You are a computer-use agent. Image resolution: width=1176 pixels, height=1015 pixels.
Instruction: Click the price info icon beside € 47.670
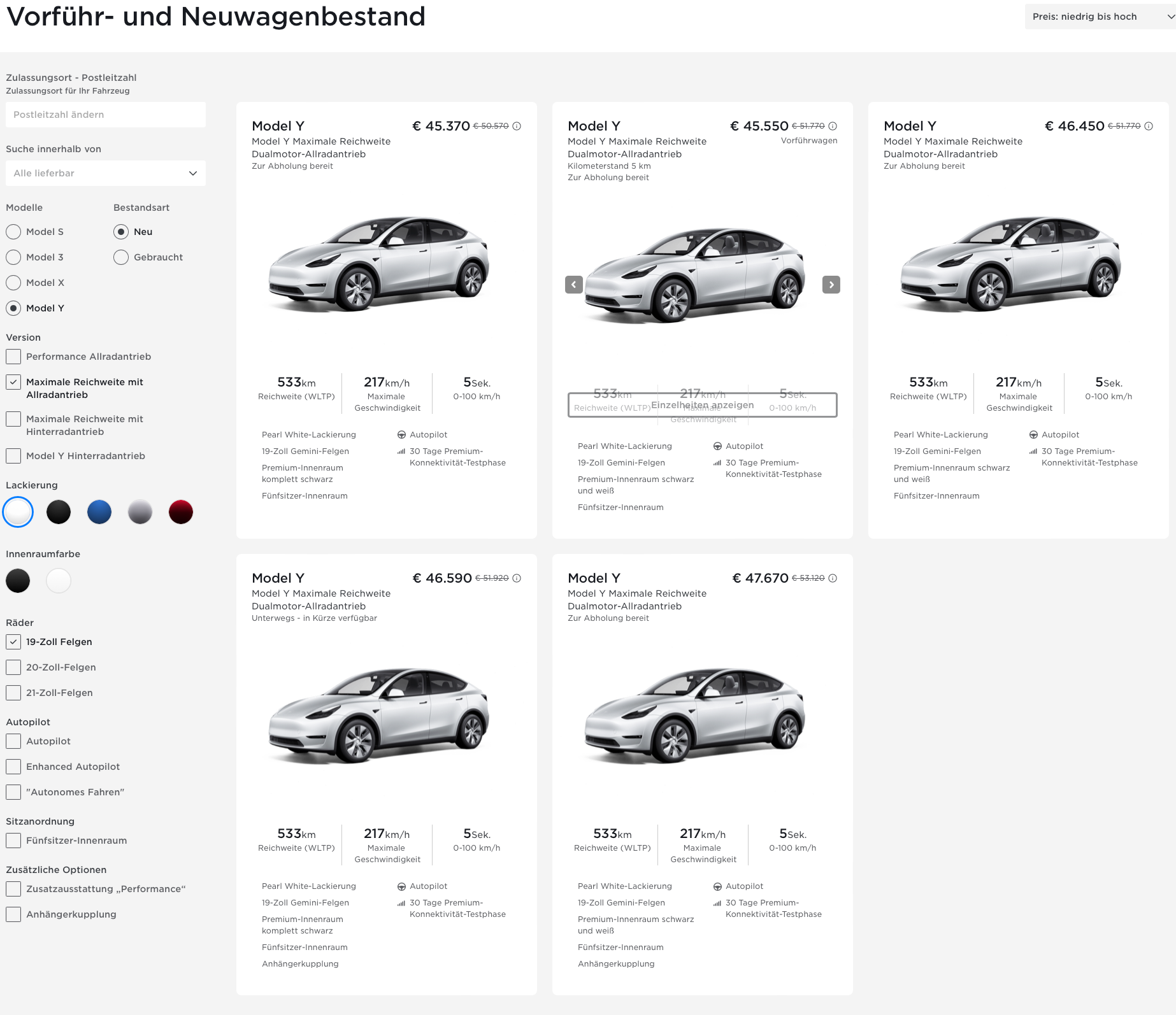833,578
